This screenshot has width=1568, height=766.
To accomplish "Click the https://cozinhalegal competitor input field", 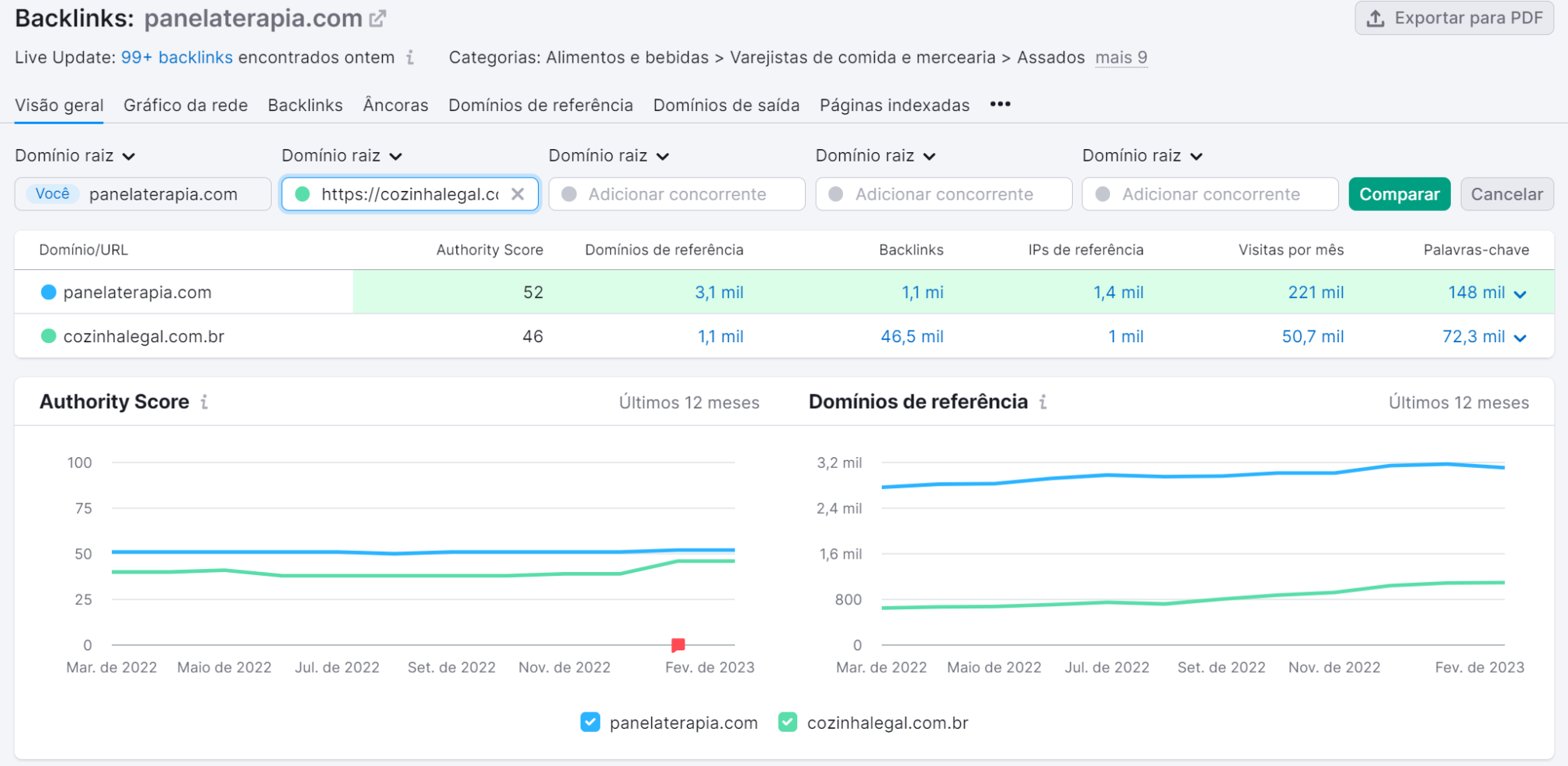I will [x=410, y=194].
